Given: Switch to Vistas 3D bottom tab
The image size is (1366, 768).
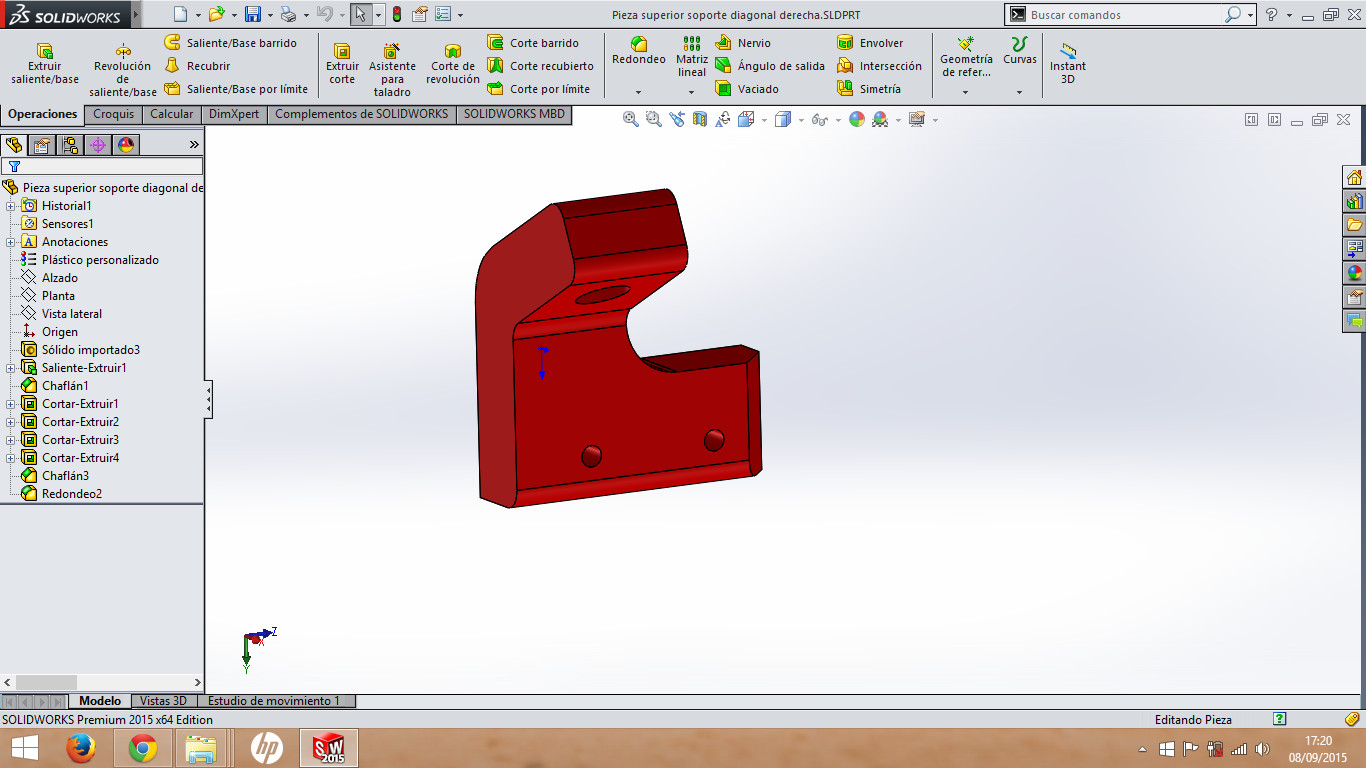Looking at the screenshot, I should coord(163,701).
